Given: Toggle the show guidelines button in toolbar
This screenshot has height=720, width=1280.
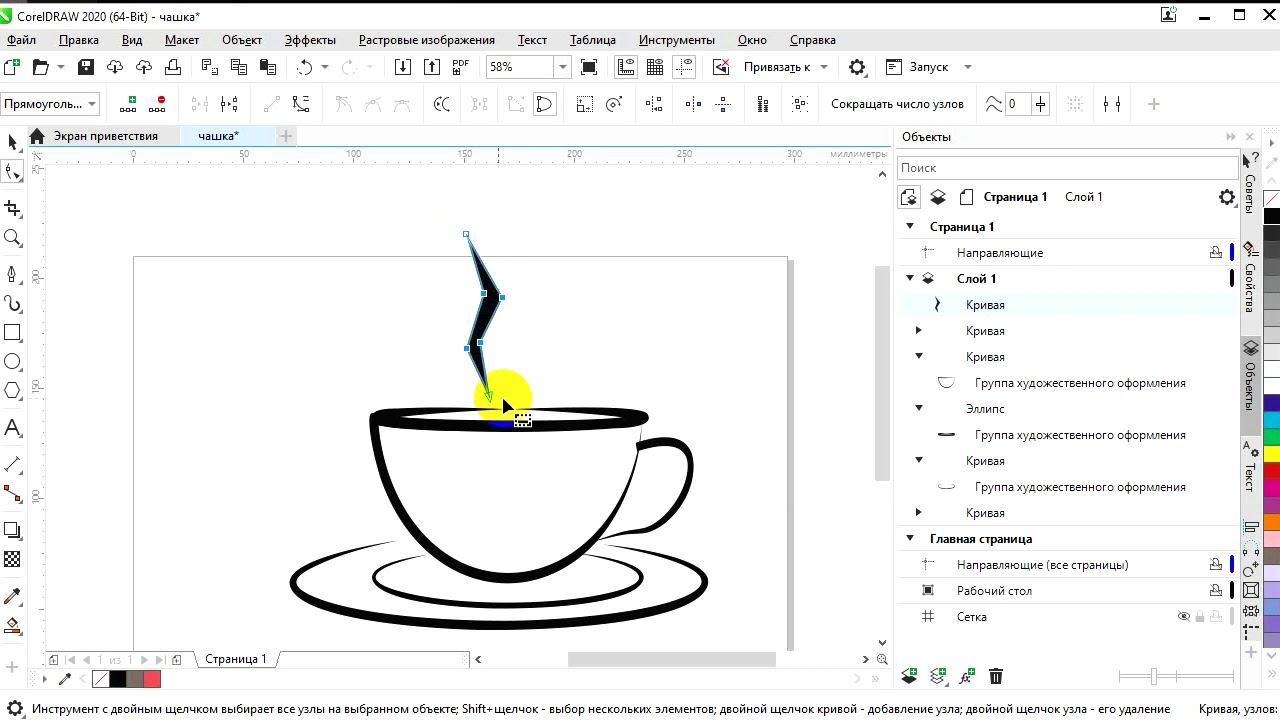Looking at the screenshot, I should 685,67.
